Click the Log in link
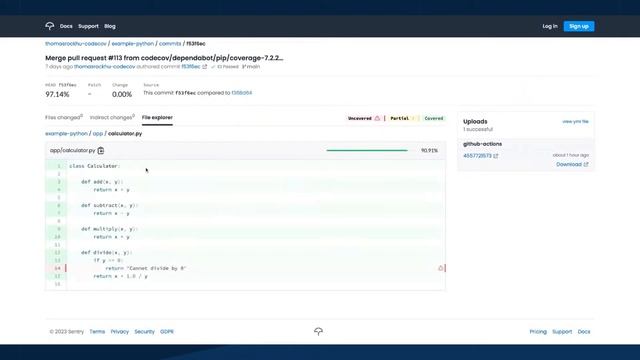 (x=550, y=26)
